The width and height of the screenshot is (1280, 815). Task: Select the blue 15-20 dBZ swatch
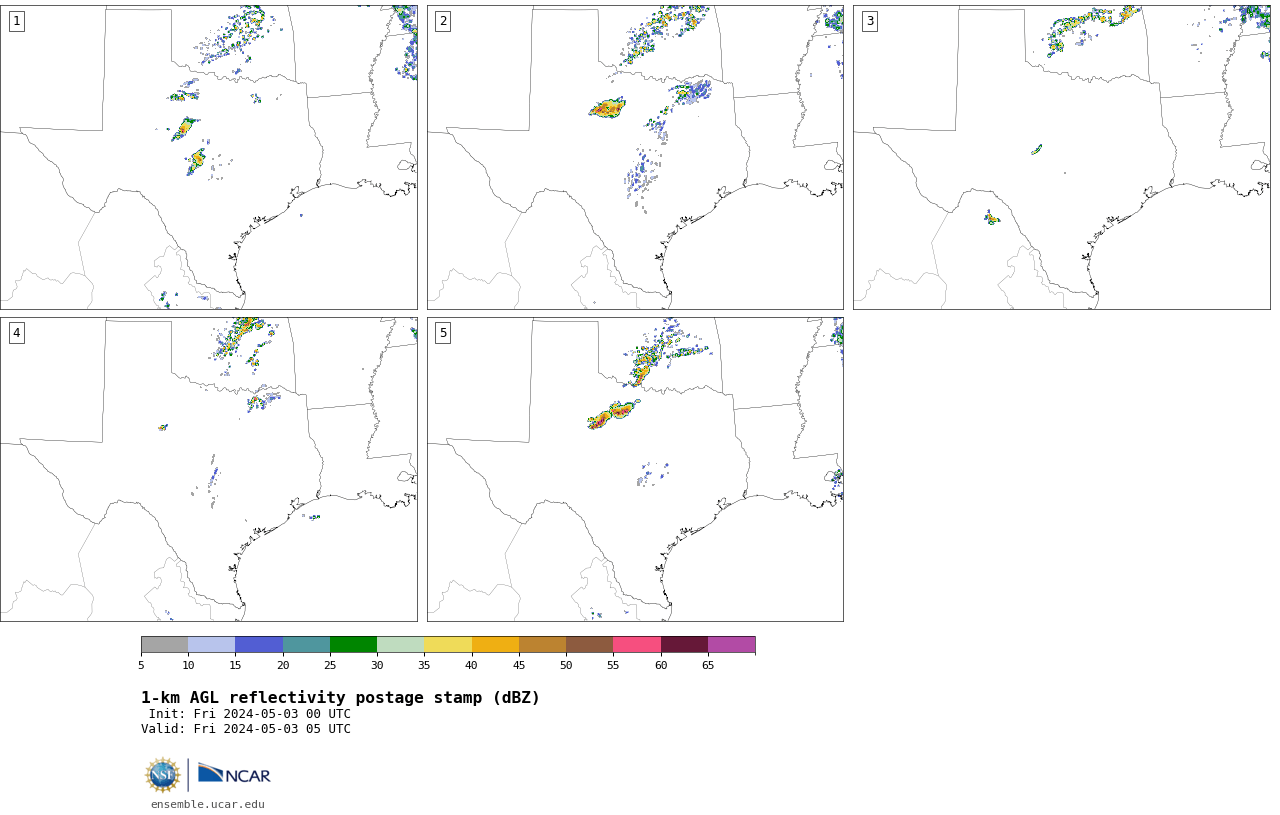pos(259,644)
